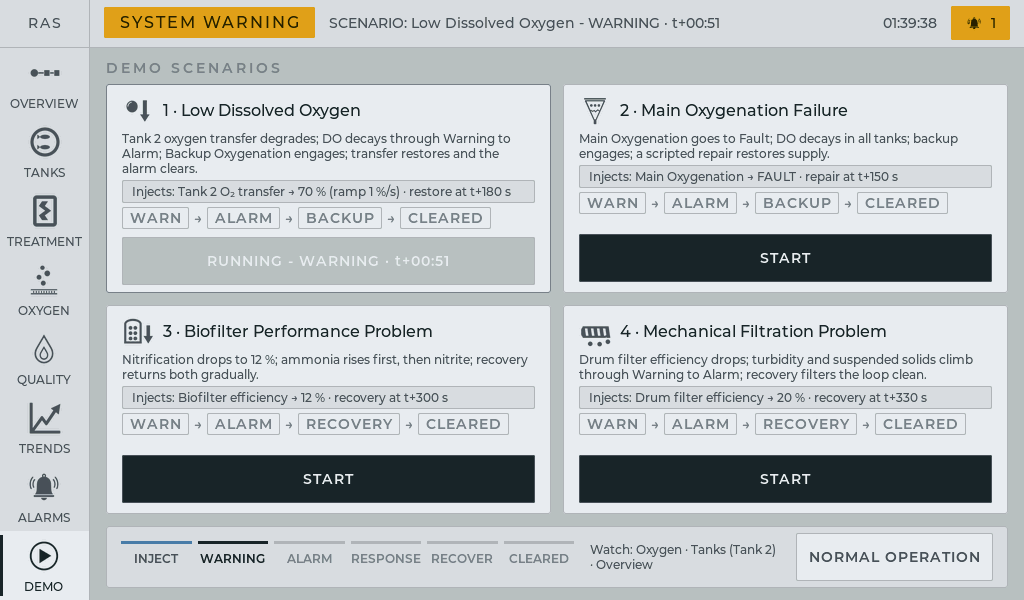
Task: Click the Watch: Oxygen Tanks hint text
Action: [x=683, y=557]
